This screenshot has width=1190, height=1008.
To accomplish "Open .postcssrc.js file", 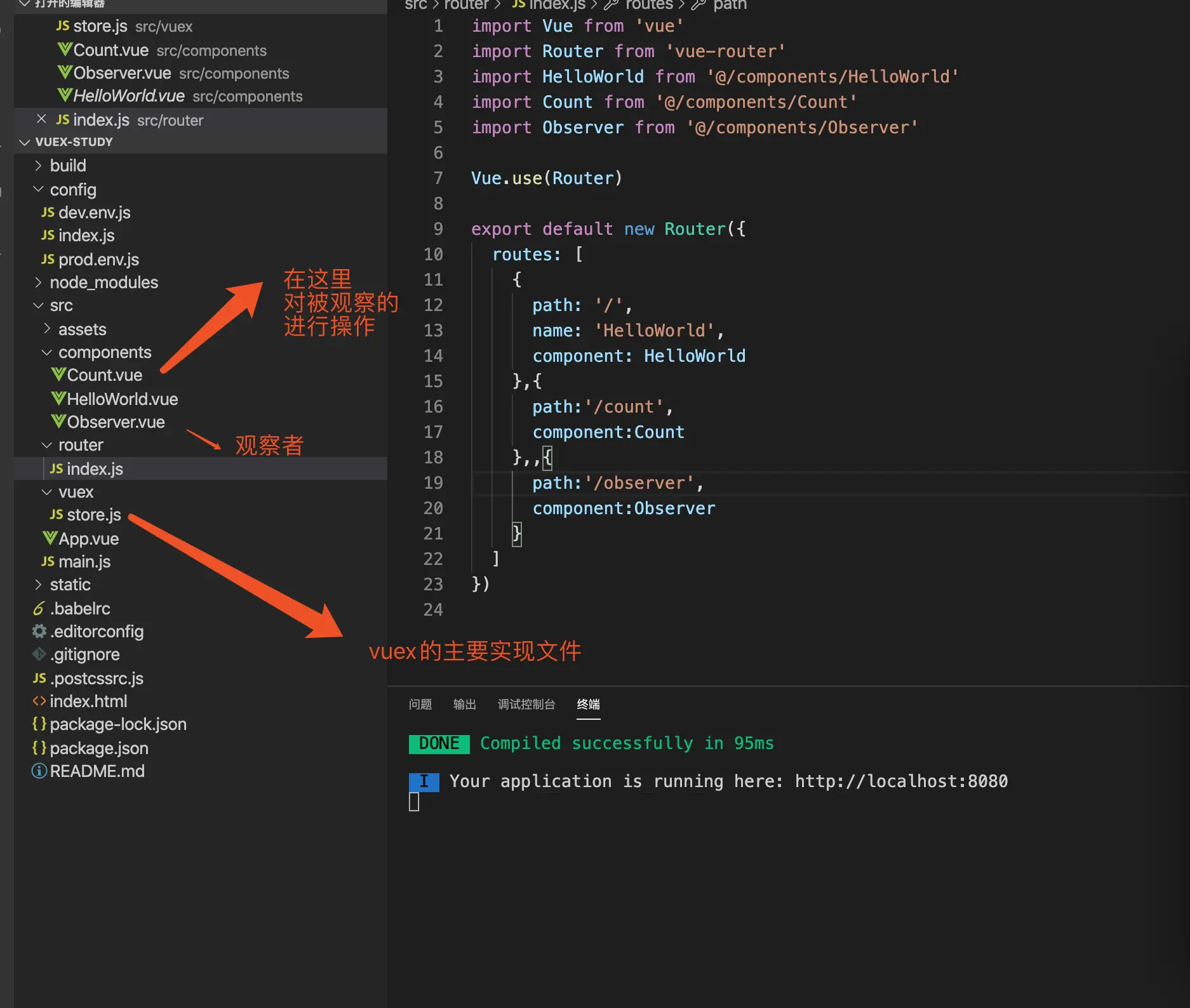I will coord(97,679).
